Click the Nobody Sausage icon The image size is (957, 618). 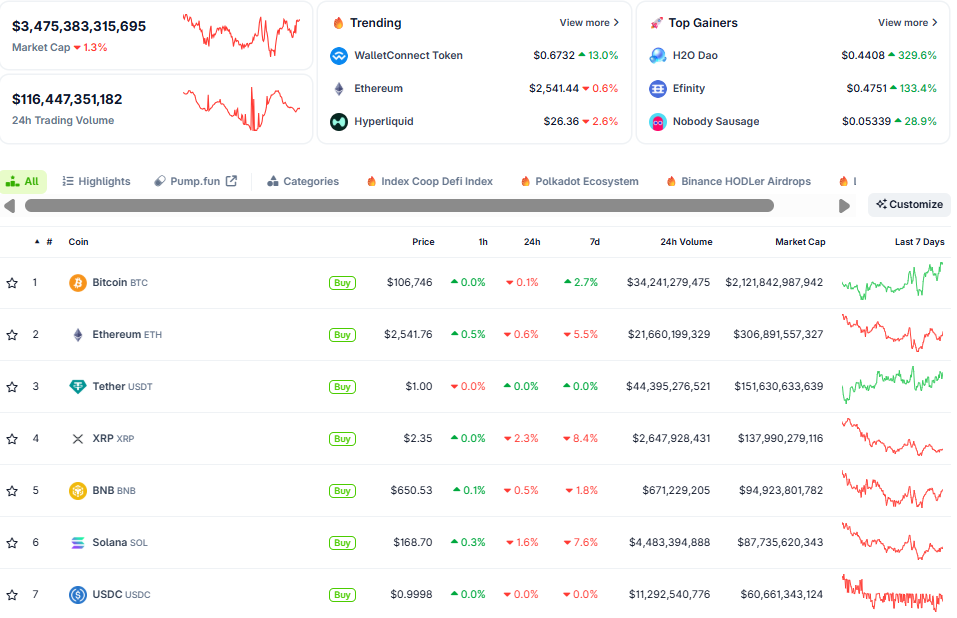pos(657,122)
